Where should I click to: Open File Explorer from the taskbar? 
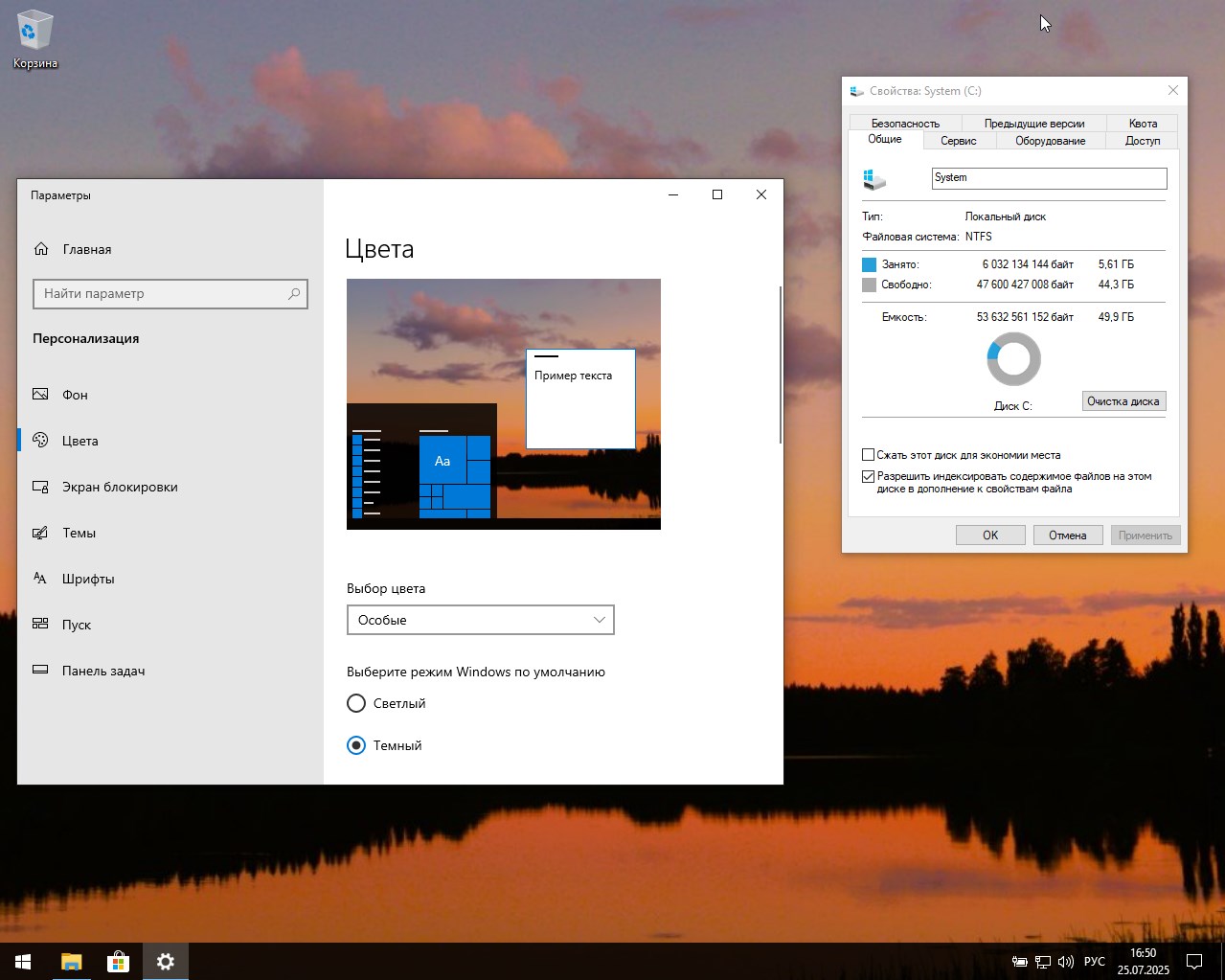click(71, 961)
